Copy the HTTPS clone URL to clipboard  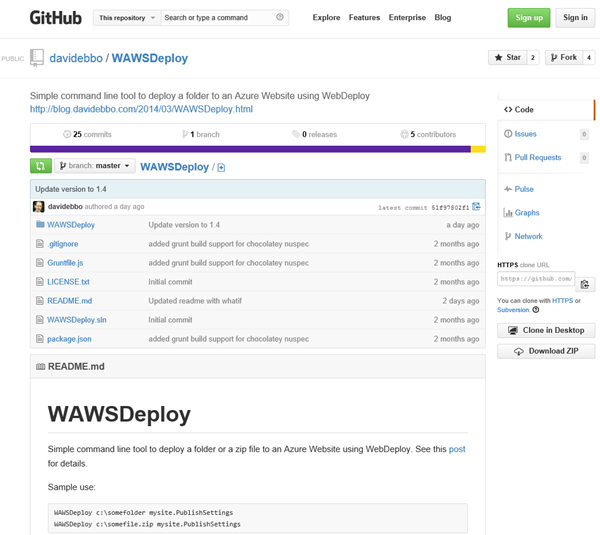point(587,284)
